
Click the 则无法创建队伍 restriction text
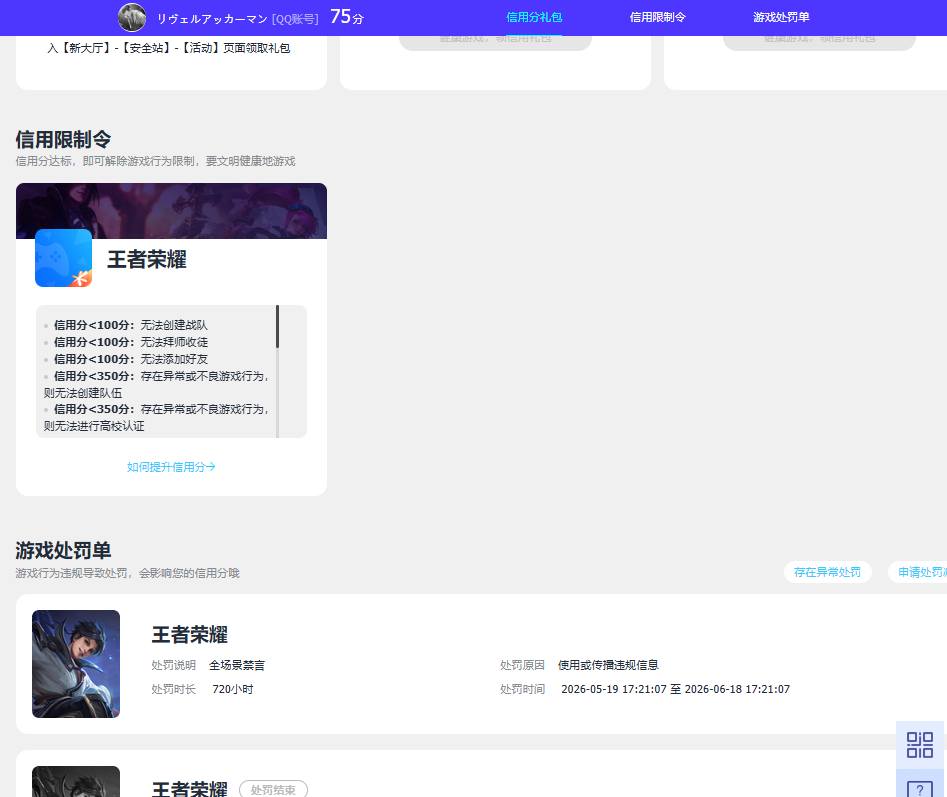[x=83, y=393]
